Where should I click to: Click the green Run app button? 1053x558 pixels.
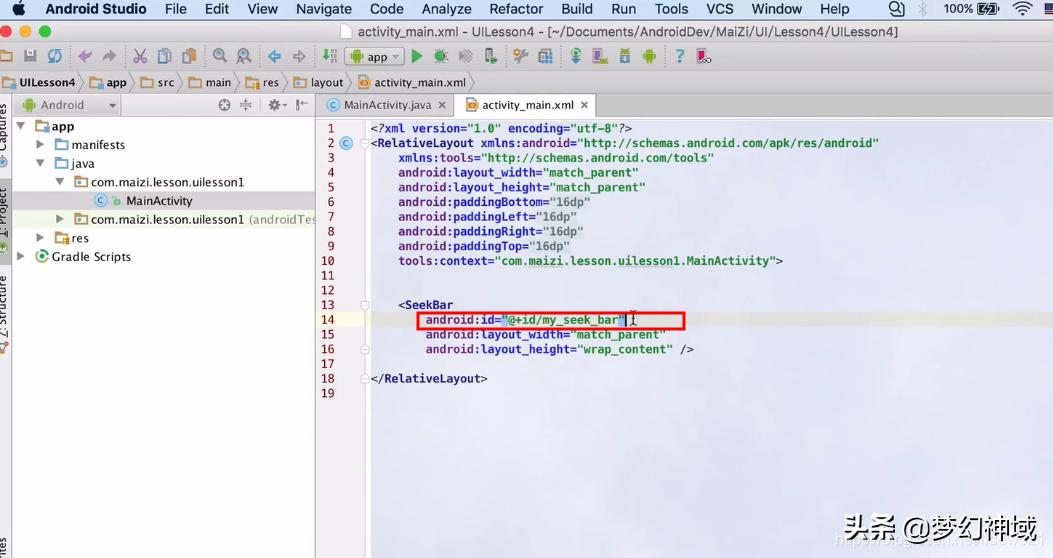point(417,57)
